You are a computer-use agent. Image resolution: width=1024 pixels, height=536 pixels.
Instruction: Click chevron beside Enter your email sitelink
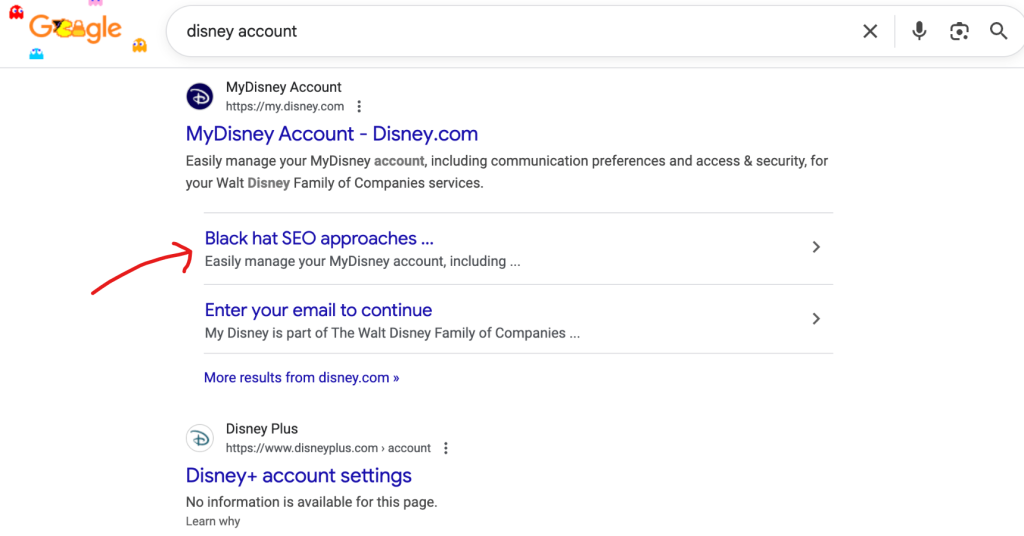point(816,319)
